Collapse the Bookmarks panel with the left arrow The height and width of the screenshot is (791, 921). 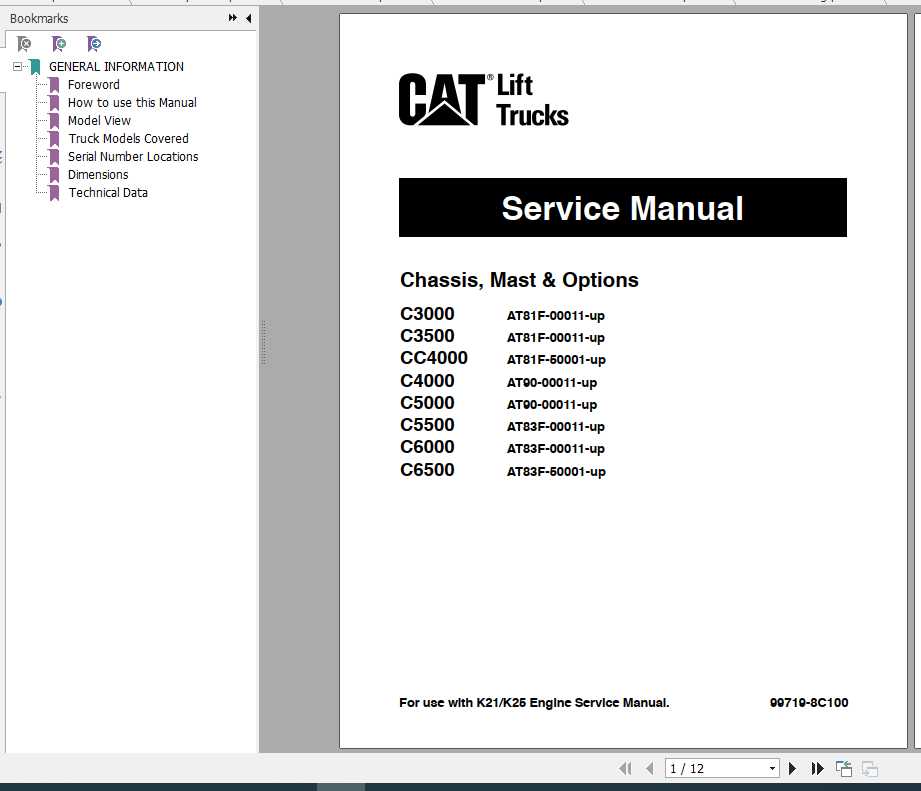(x=248, y=18)
